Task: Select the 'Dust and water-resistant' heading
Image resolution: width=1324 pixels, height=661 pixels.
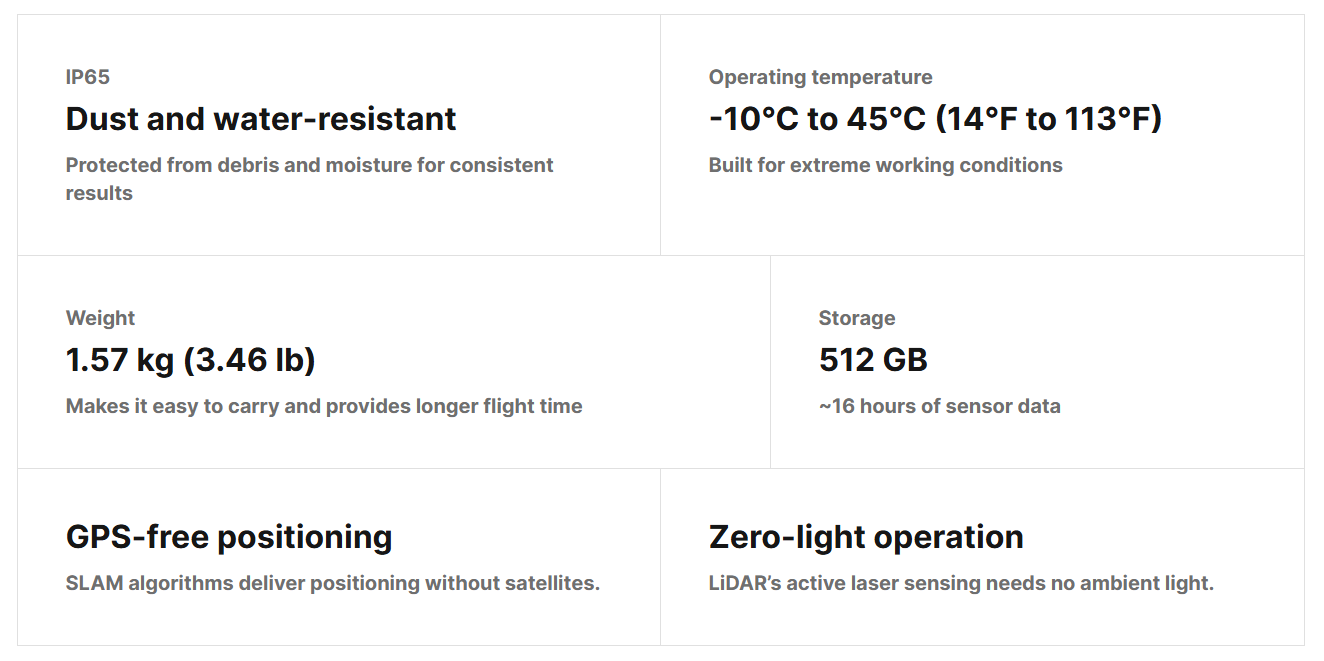Action: coord(261,119)
